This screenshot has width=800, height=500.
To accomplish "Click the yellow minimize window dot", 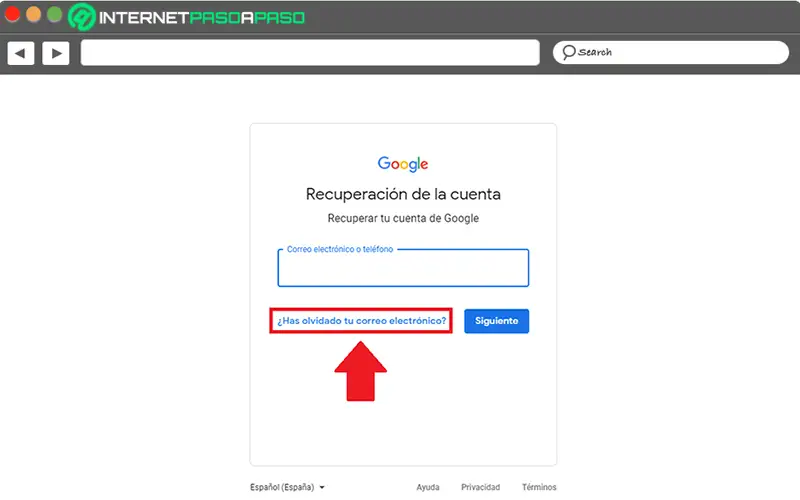I will tap(33, 14).
